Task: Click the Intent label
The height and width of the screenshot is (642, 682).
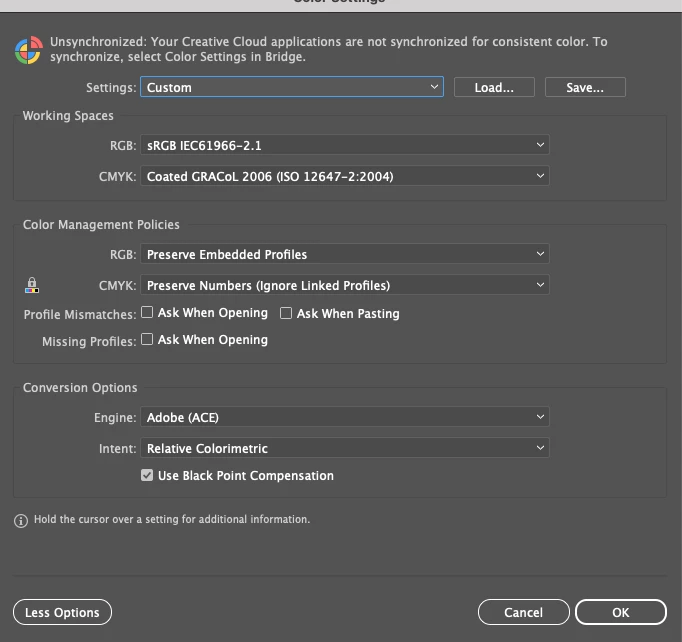Action: tap(117, 448)
